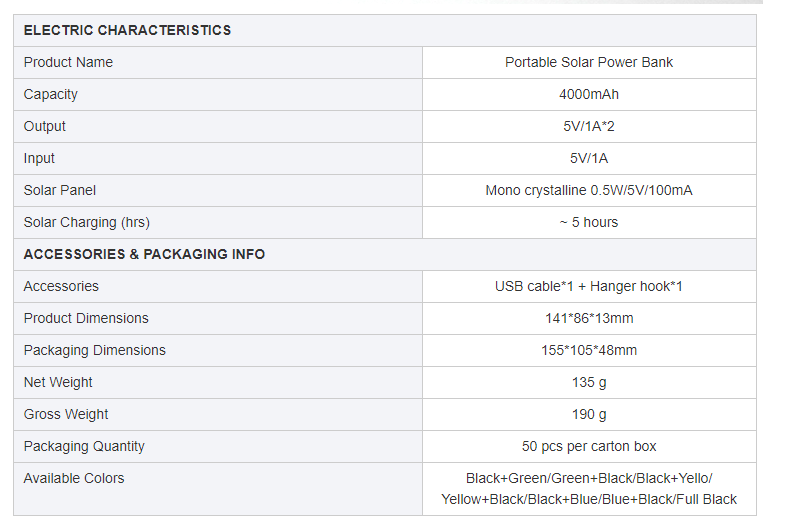Click the Product Name label cell
This screenshot has height=531, width=787.
pos(68,62)
